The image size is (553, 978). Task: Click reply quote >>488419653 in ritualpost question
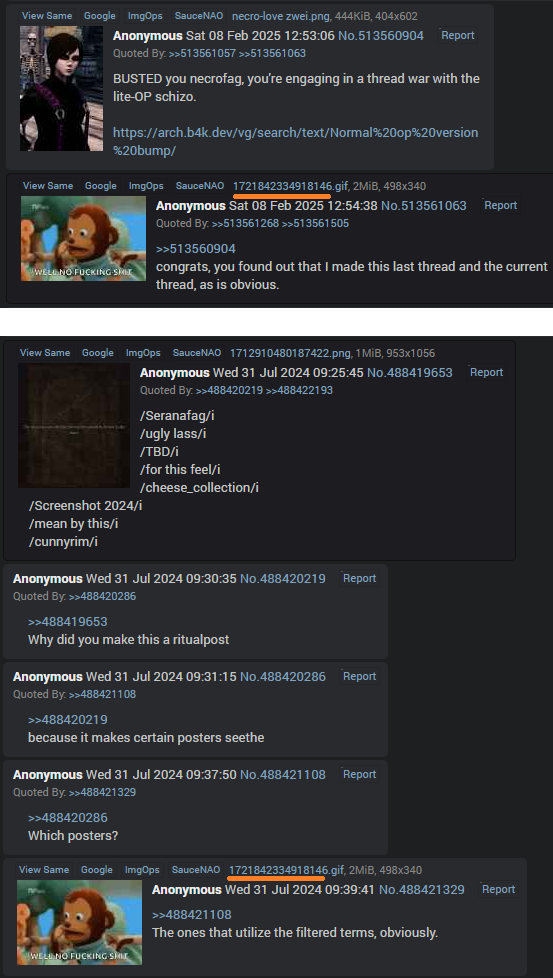click(68, 622)
